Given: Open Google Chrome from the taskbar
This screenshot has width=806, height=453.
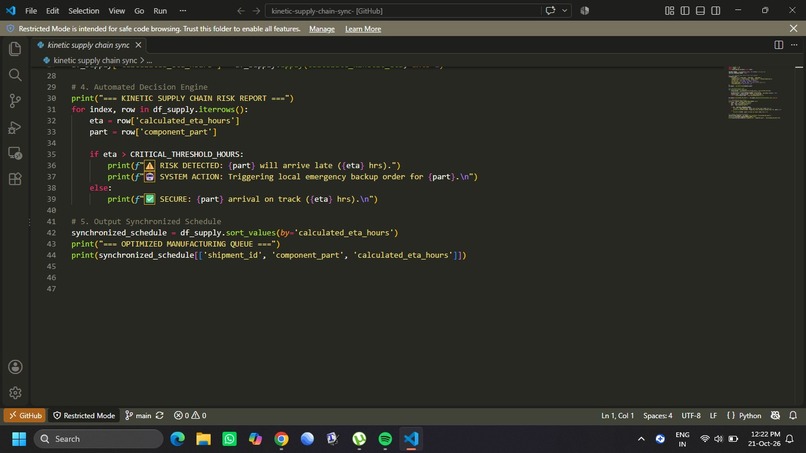Looking at the screenshot, I should 281,439.
